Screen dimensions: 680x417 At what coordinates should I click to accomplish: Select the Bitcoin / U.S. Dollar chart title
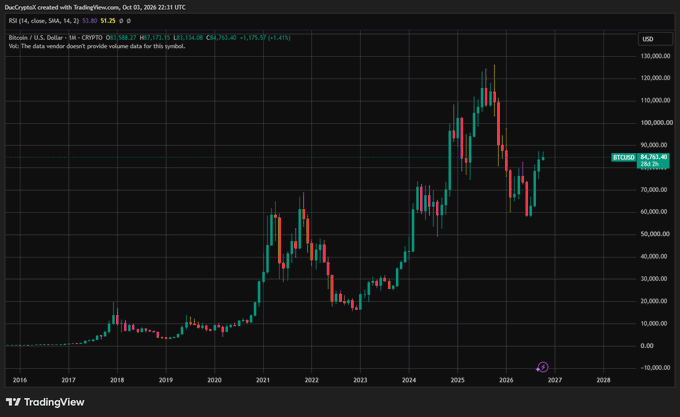coord(56,38)
